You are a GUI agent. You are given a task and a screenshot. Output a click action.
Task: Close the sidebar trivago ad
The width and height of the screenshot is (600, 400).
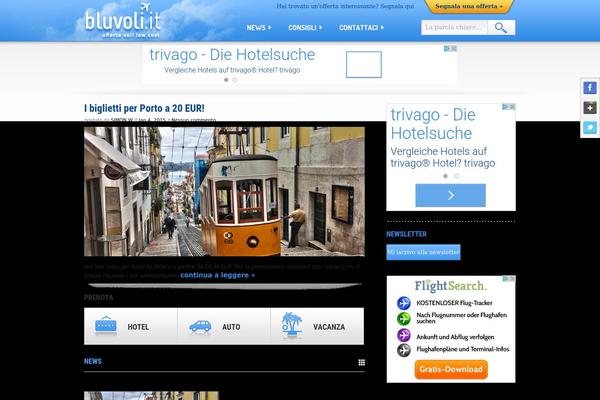click(x=512, y=107)
